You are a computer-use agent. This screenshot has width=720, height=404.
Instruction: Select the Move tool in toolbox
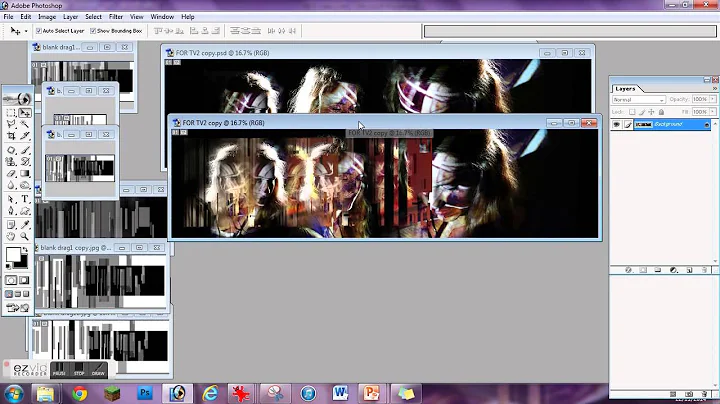25,112
